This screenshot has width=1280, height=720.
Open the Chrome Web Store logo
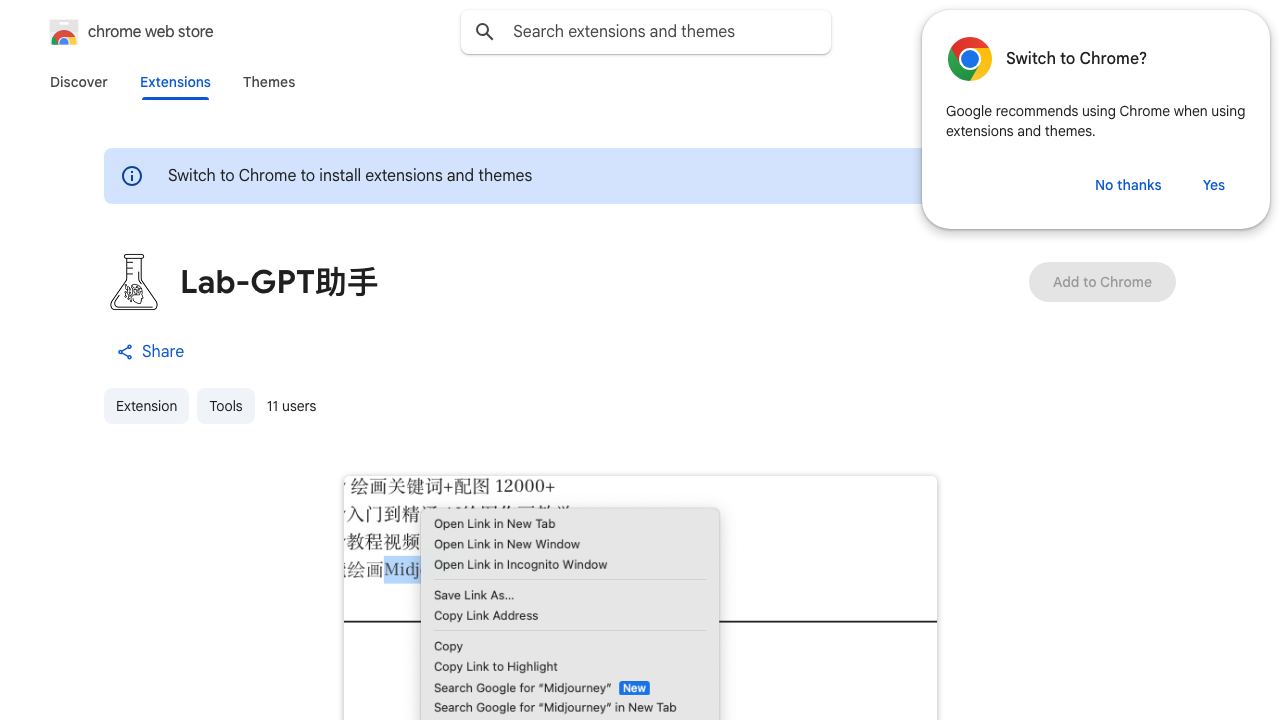tap(64, 32)
